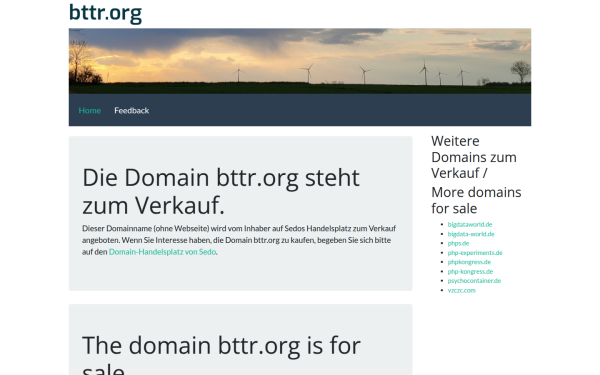The width and height of the screenshot is (600, 375).
Task: Open the phpkongress.de link
Action: [469, 262]
